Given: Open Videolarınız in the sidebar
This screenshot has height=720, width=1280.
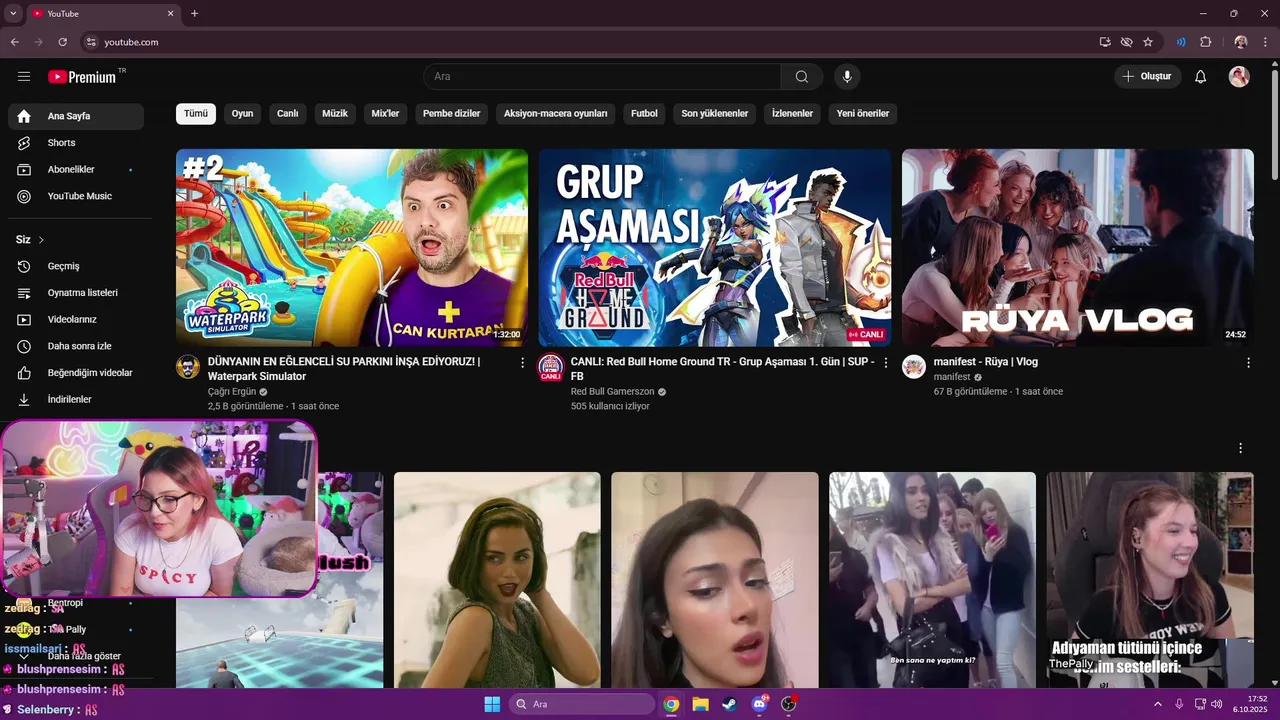Looking at the screenshot, I should pyautogui.click(x=76, y=319).
